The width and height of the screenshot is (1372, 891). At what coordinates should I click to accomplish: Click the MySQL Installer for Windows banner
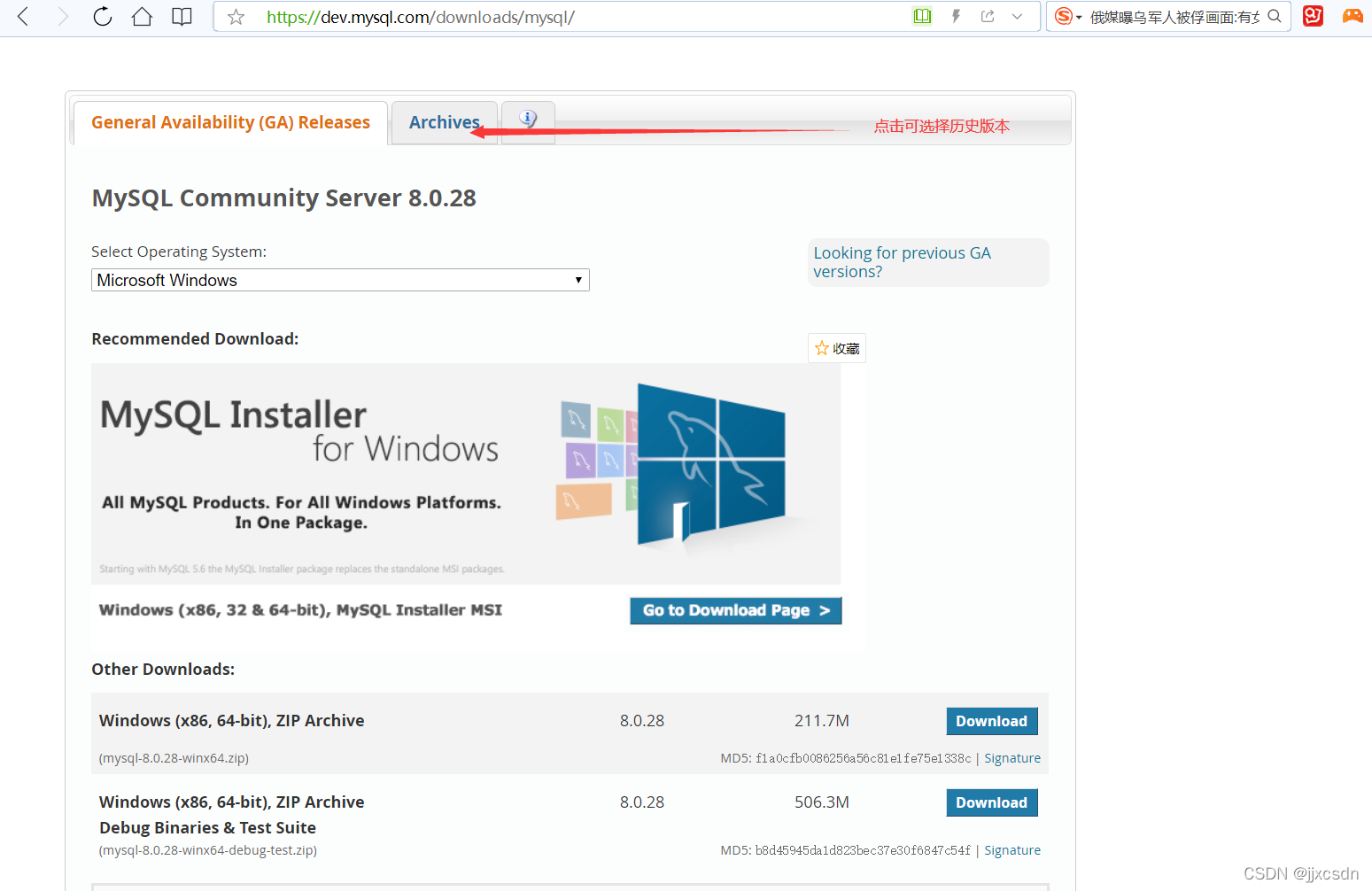pyautogui.click(x=466, y=474)
